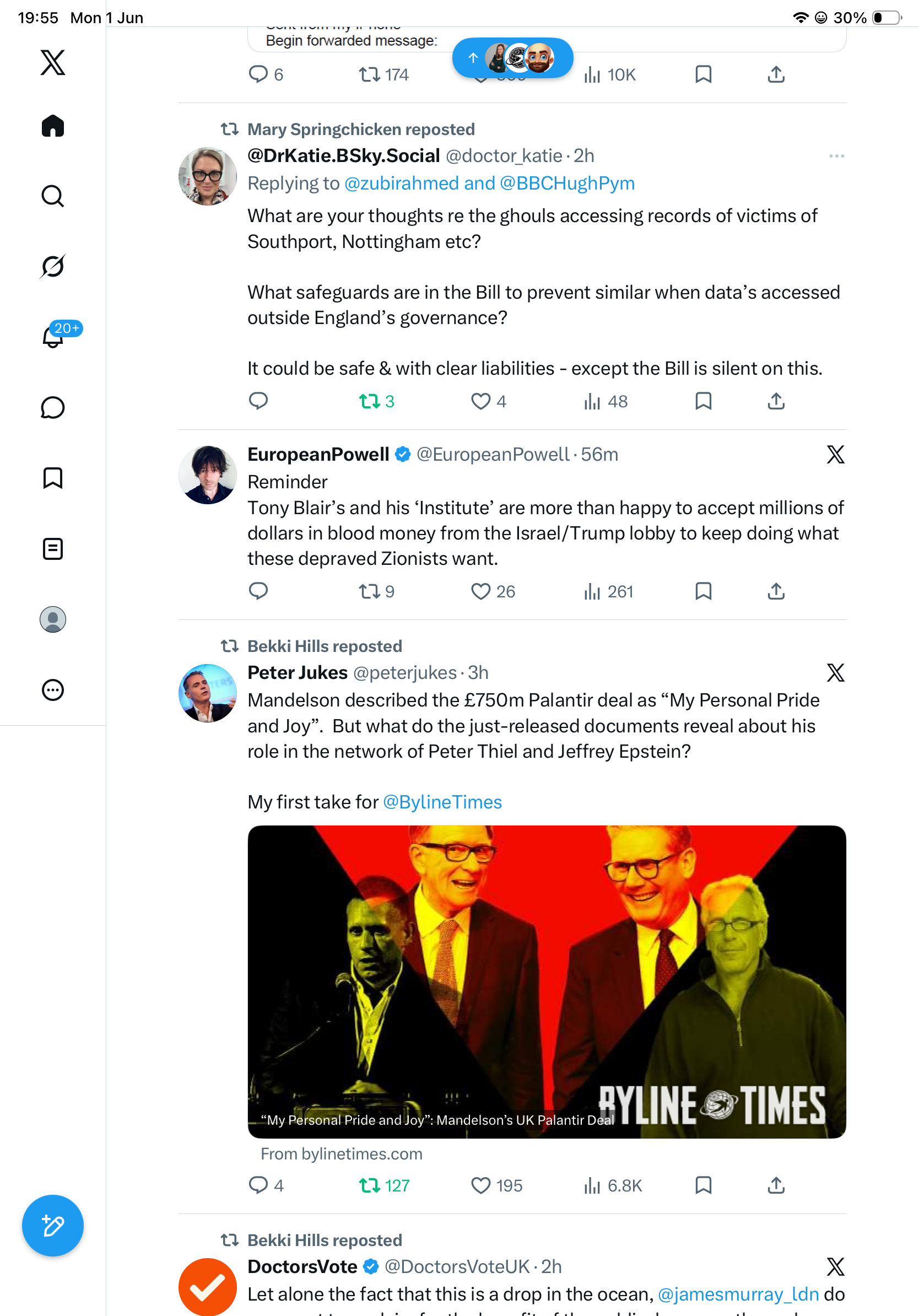The image size is (919, 1316).
Task: Open Bookmarks in the left sidebar
Action: click(x=53, y=478)
